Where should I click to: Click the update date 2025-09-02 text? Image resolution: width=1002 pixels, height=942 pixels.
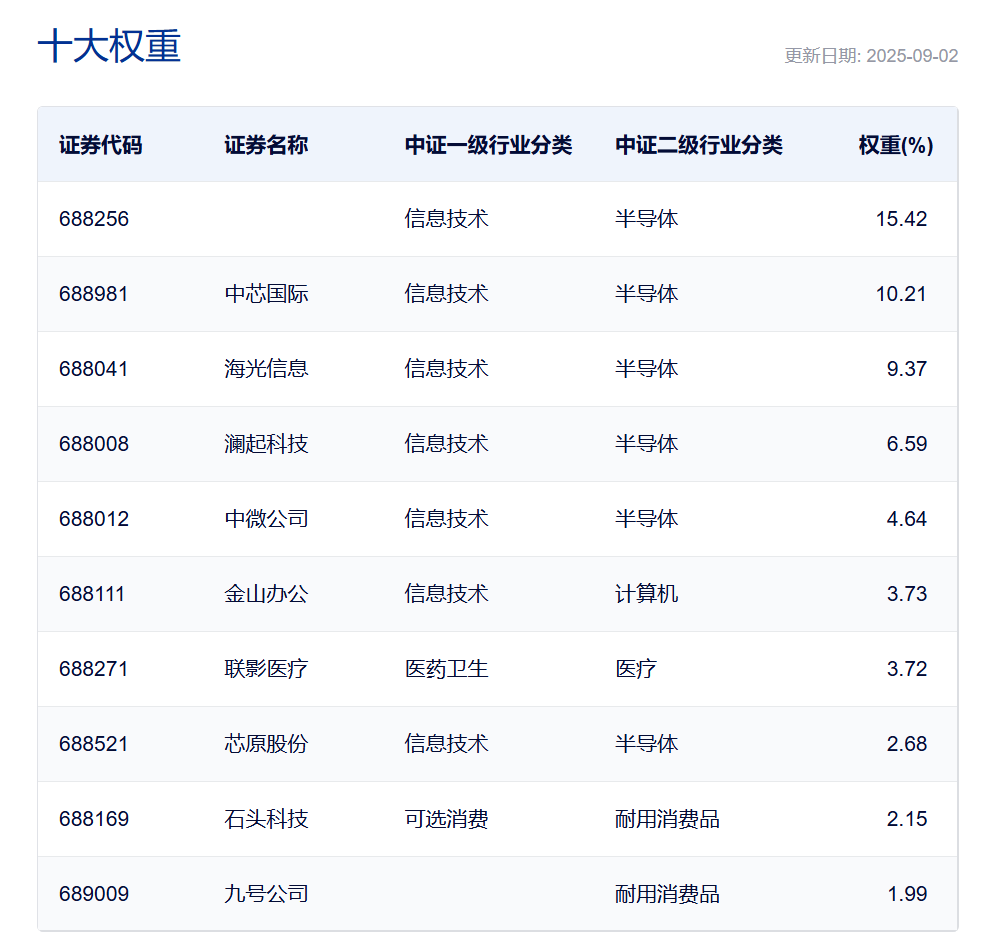(912, 56)
